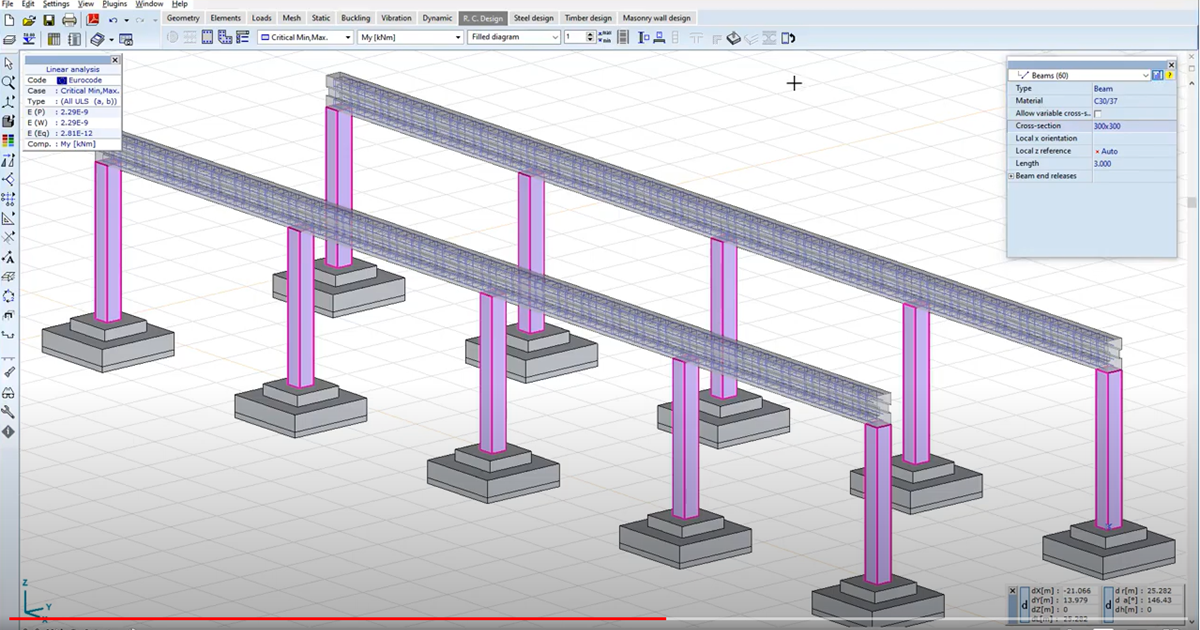Click the Save floppy disk icon

tap(49, 19)
